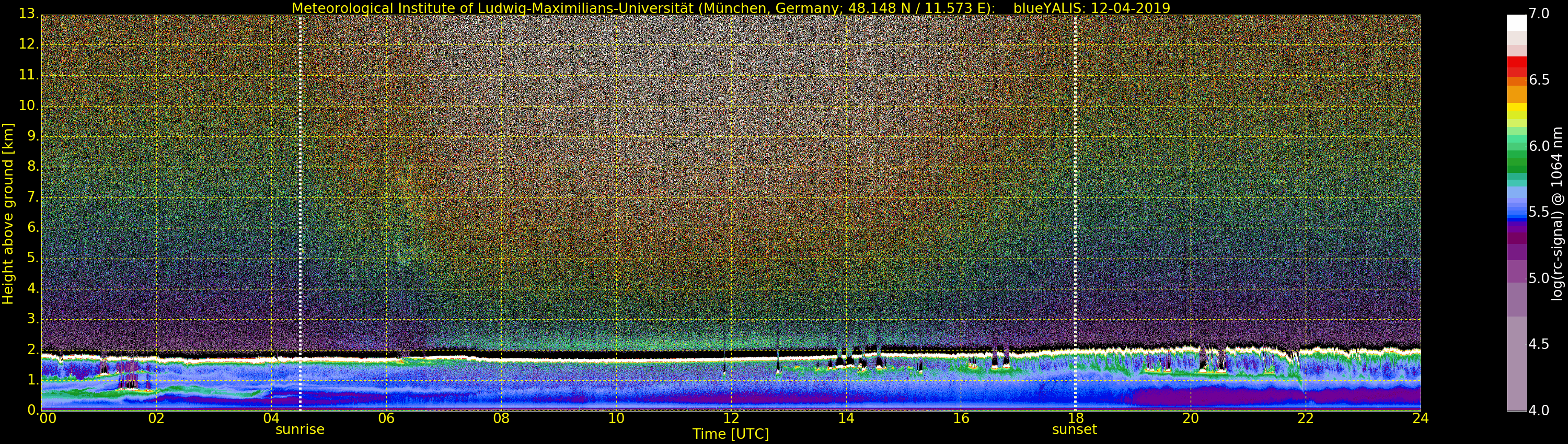This screenshot has width=1568, height=444.
Task: Click the time axis tick label '16'
Action: [x=961, y=418]
